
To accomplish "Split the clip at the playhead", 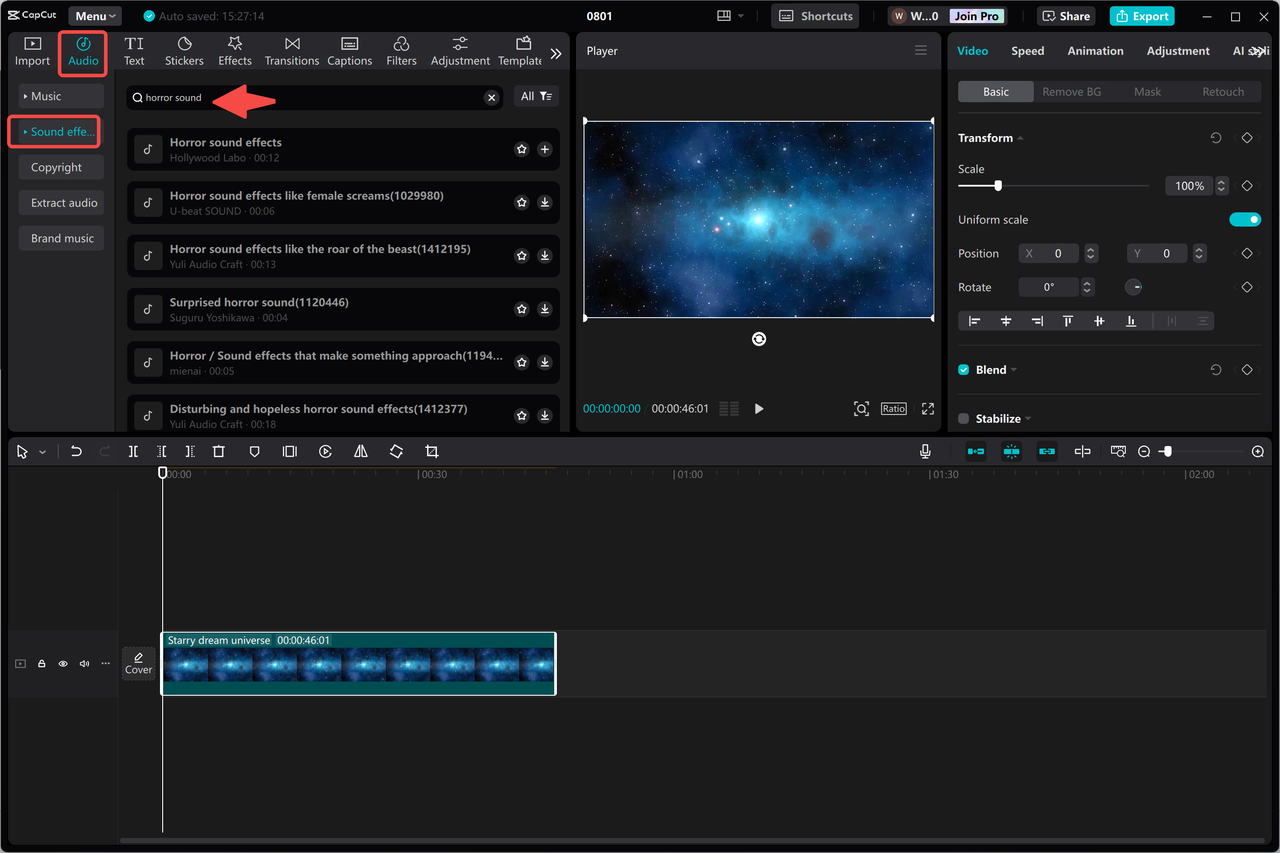I will click(x=133, y=451).
